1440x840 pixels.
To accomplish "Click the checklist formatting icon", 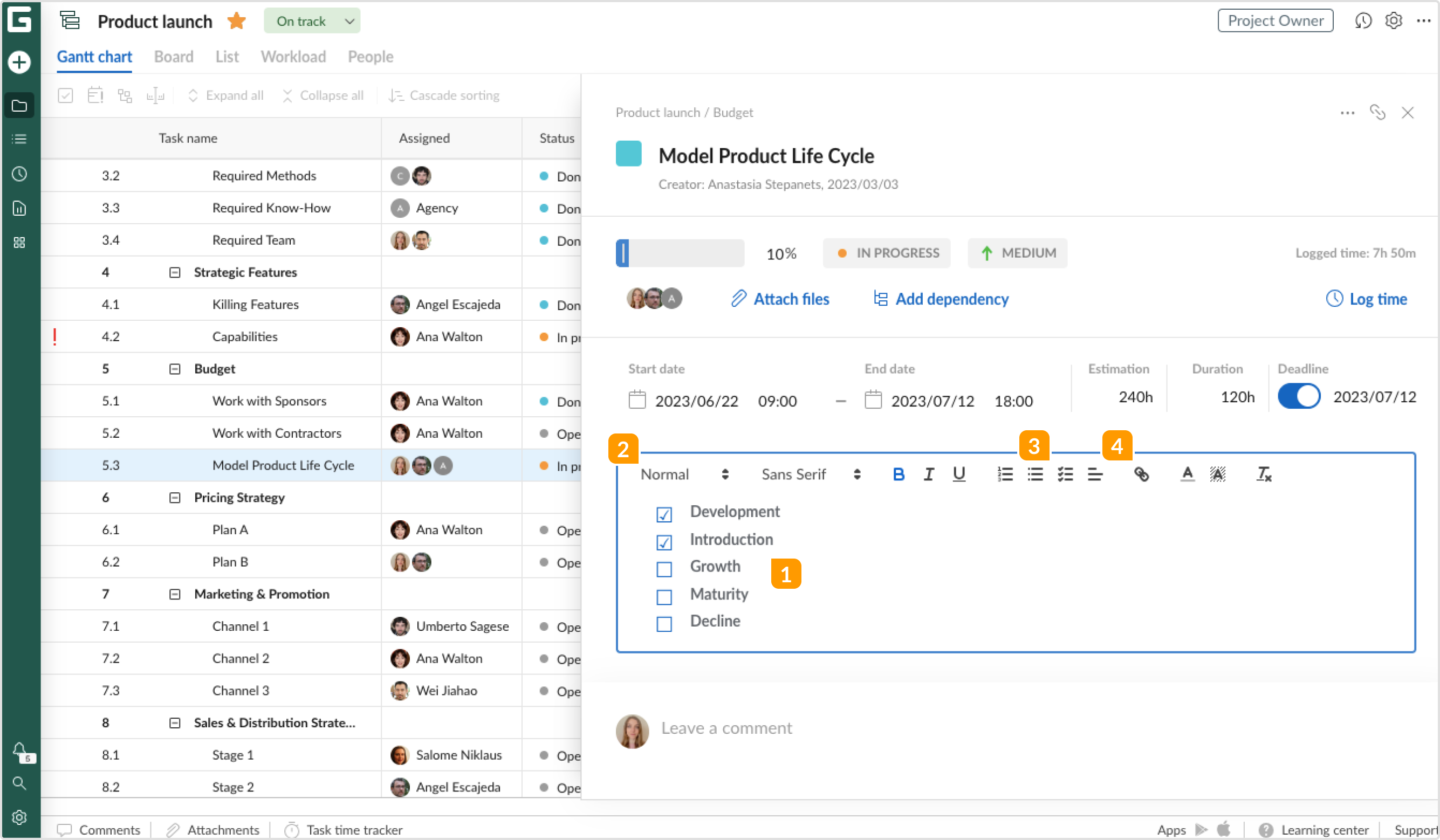I will pos(1065,474).
